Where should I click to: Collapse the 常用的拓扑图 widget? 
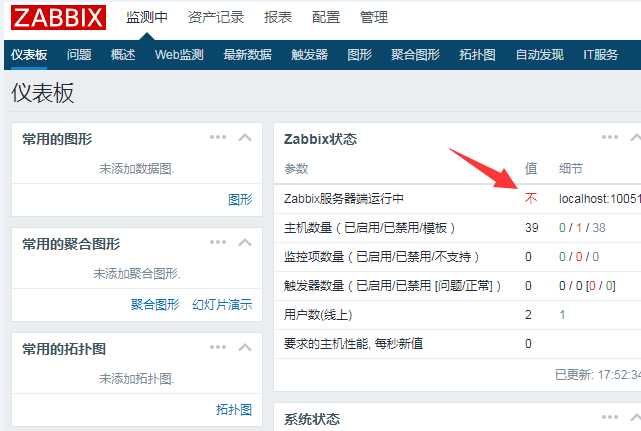245,348
